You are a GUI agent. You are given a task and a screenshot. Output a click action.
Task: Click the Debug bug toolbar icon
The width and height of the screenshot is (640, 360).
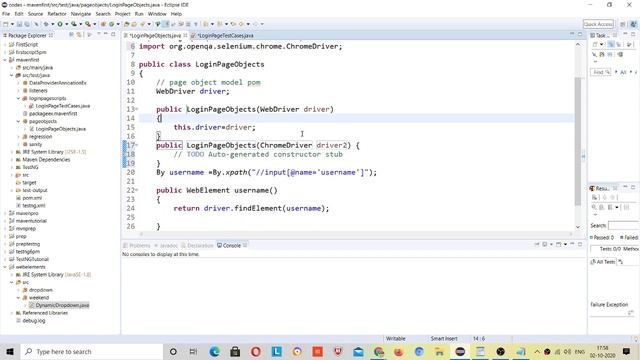tap(46, 24)
